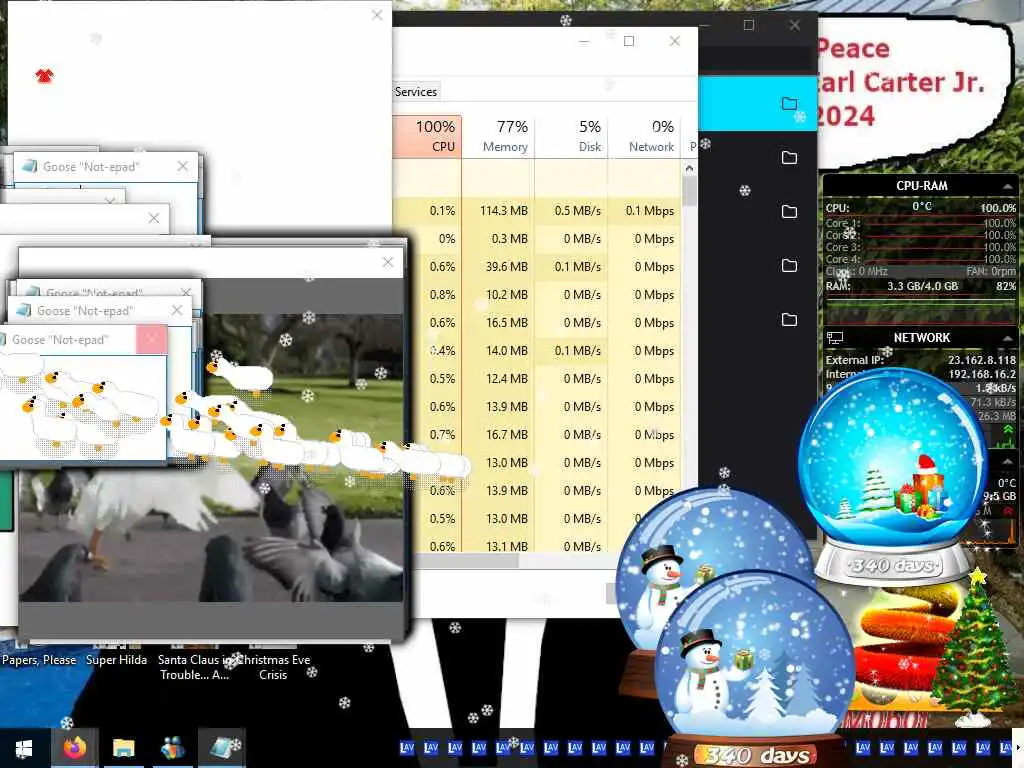Screen dimensions: 1024x768
Task: Click the 0.5 MB/s disk value
Action: (x=577, y=211)
